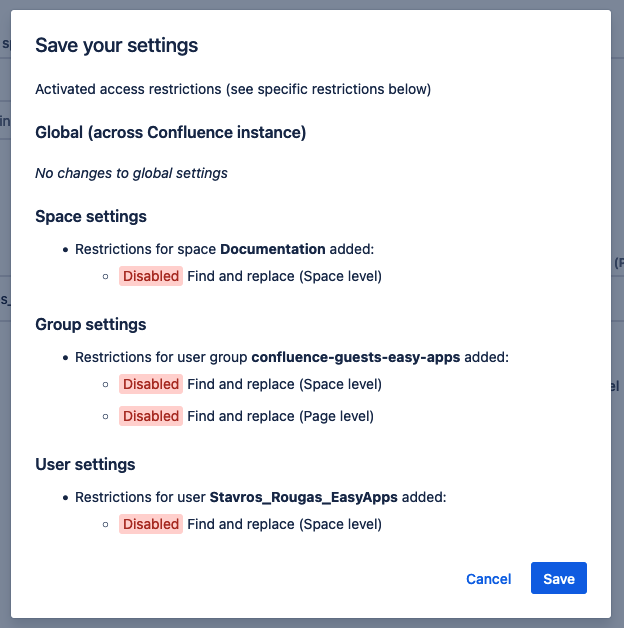The height and width of the screenshot is (628, 624).
Task: Click the Disabled badge under Space settings
Action: click(151, 276)
